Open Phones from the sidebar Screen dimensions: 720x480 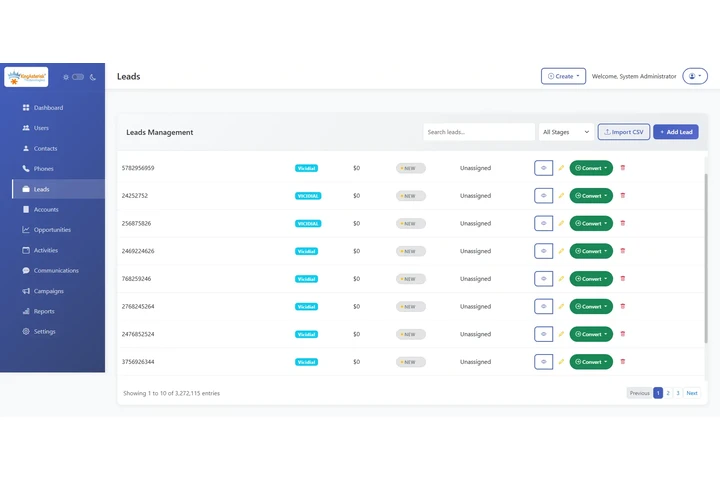43,169
